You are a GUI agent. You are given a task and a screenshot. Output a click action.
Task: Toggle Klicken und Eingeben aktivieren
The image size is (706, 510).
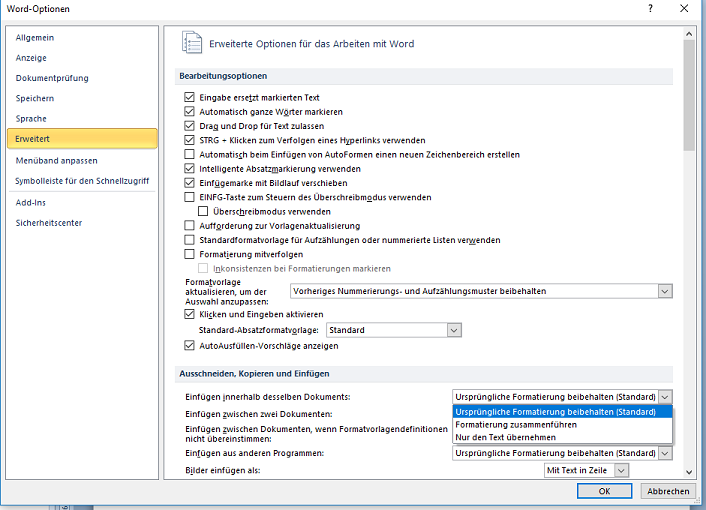190,314
